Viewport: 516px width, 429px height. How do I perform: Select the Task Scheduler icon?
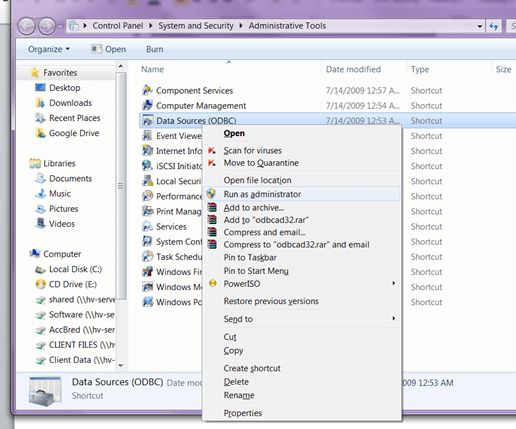(147, 257)
